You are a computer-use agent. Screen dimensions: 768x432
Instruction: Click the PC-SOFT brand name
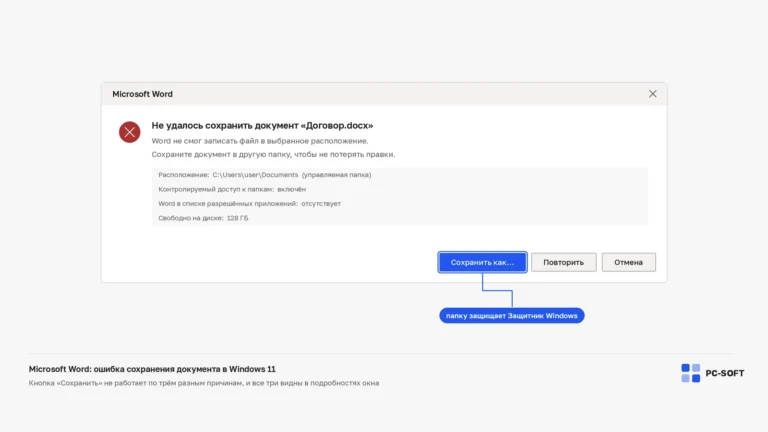724,373
